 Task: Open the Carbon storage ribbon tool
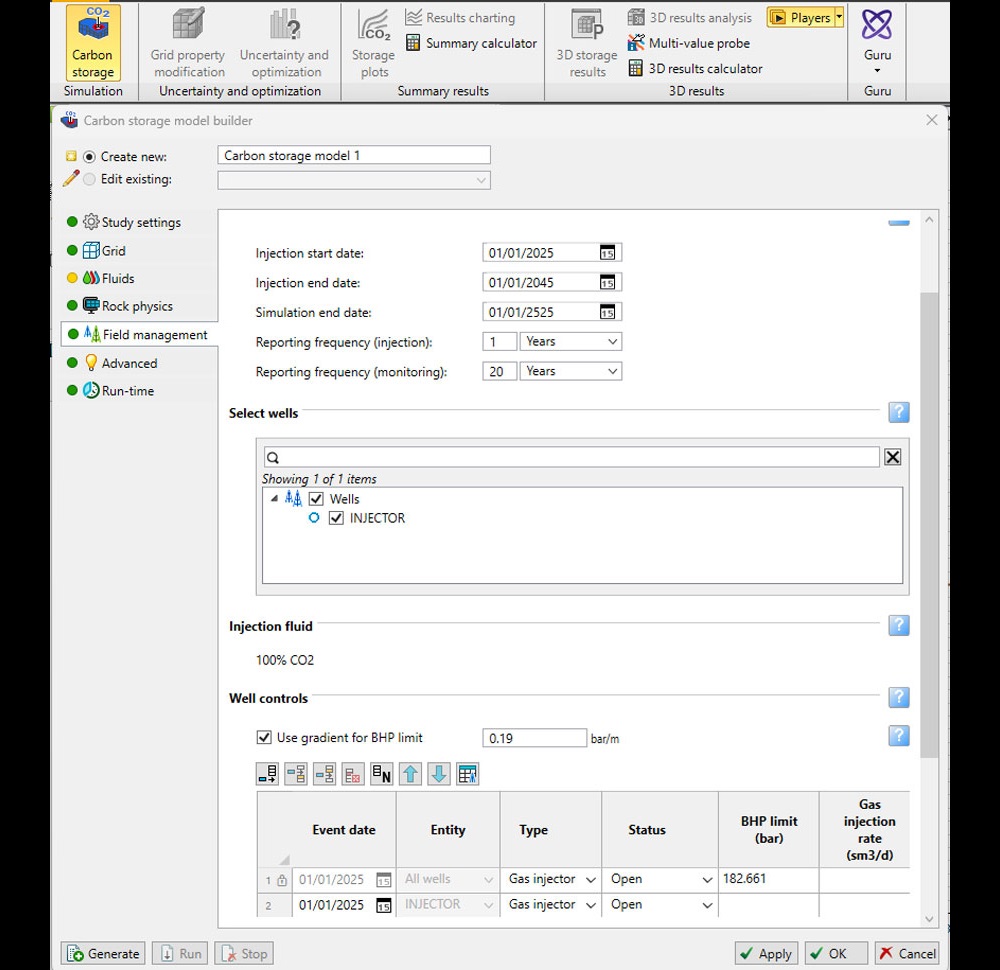(x=92, y=43)
